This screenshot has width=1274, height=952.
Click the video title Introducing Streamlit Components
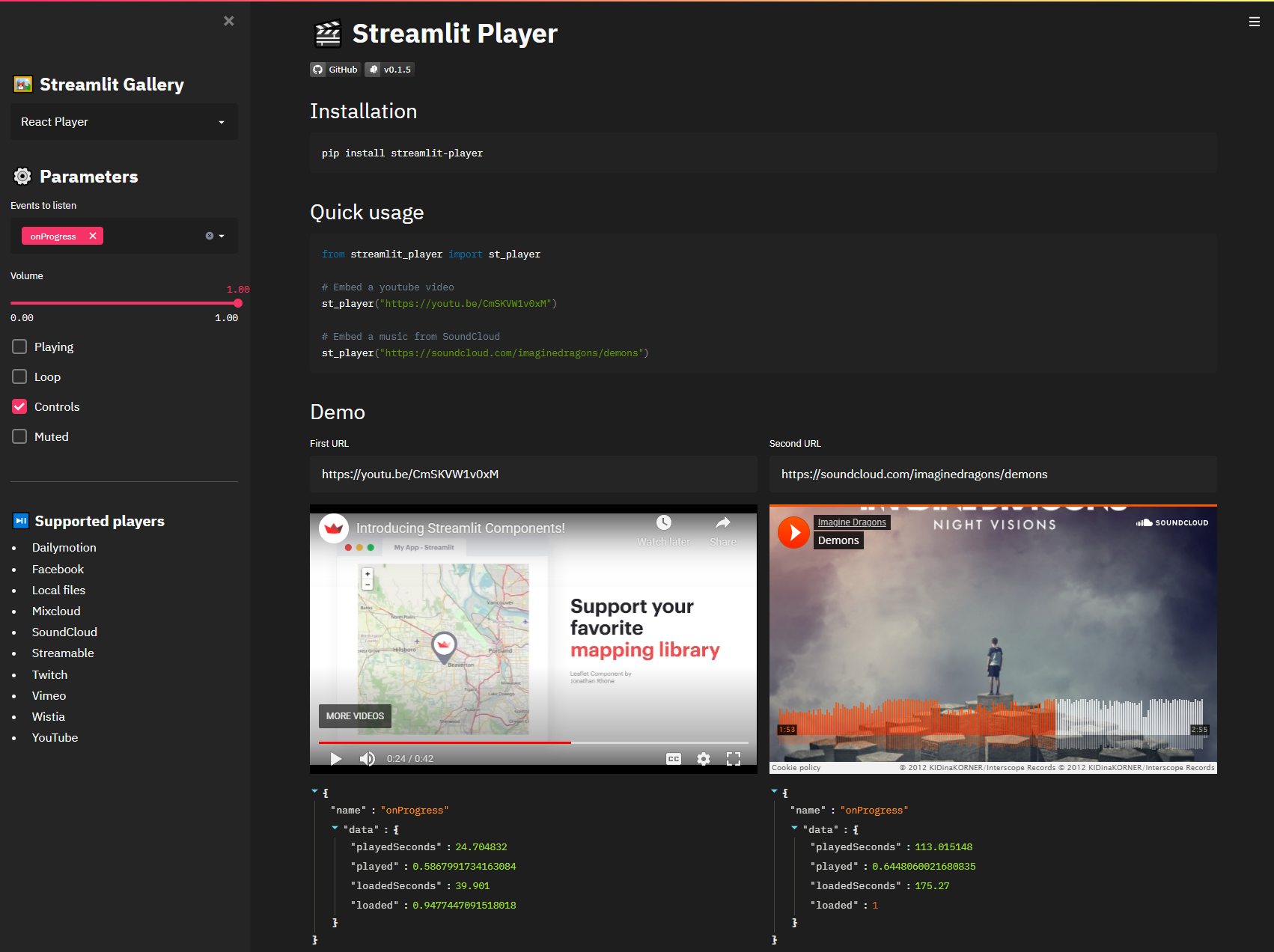pos(460,528)
